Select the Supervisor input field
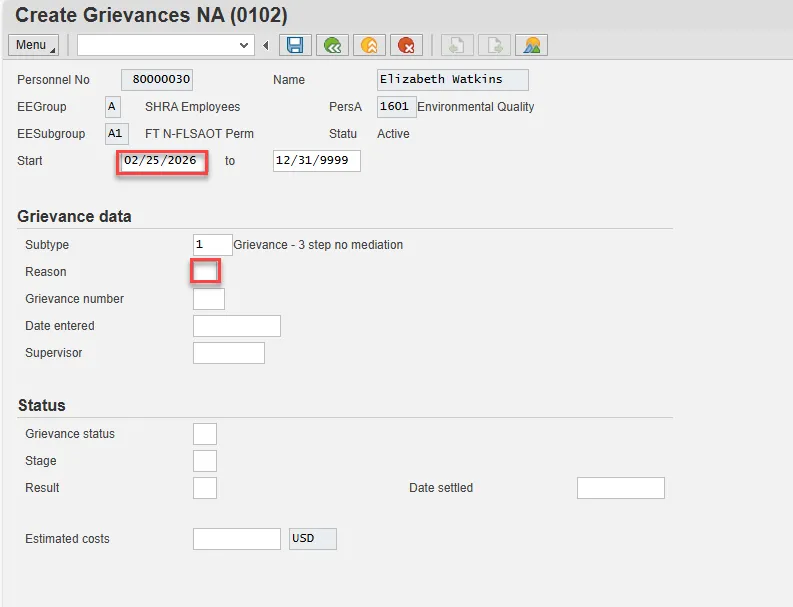This screenshot has width=793, height=607. pyautogui.click(x=228, y=353)
